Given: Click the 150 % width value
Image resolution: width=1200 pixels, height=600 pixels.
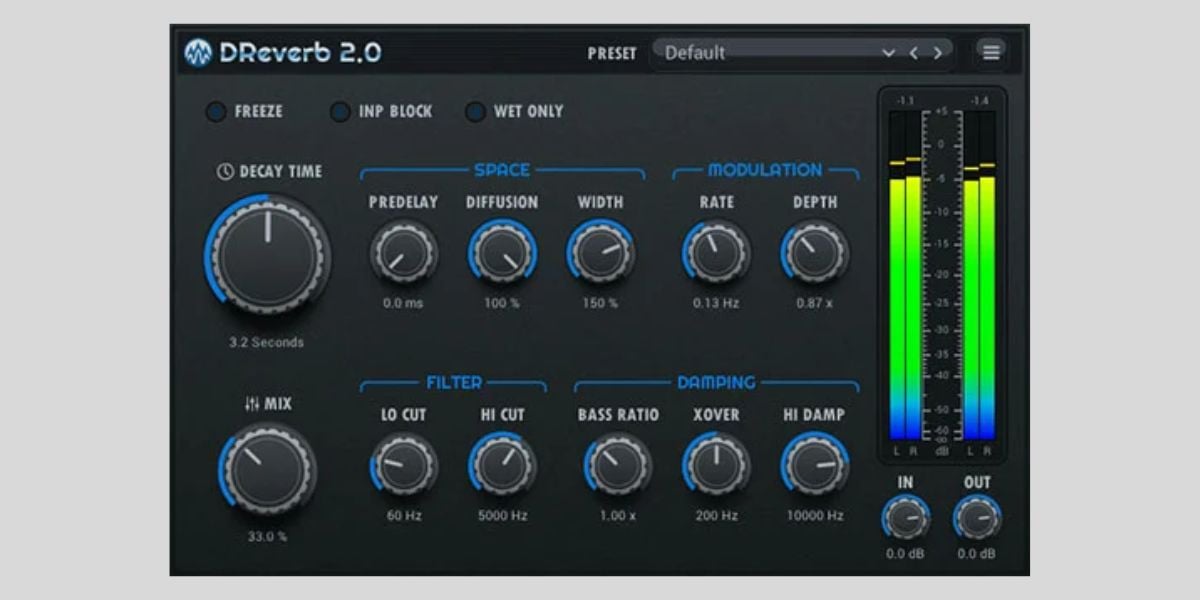Looking at the screenshot, I should tap(599, 302).
